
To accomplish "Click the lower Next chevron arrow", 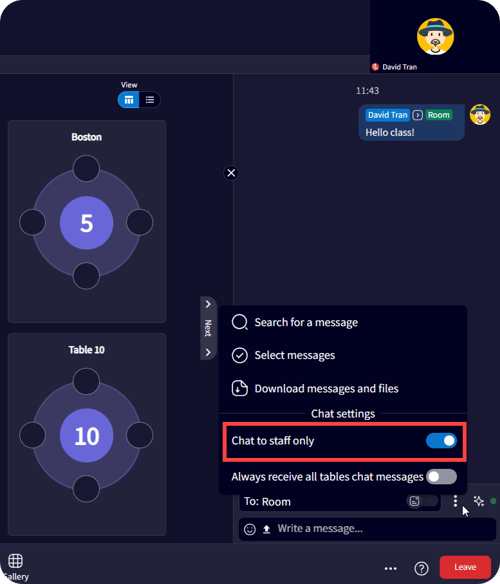I will 208,352.
